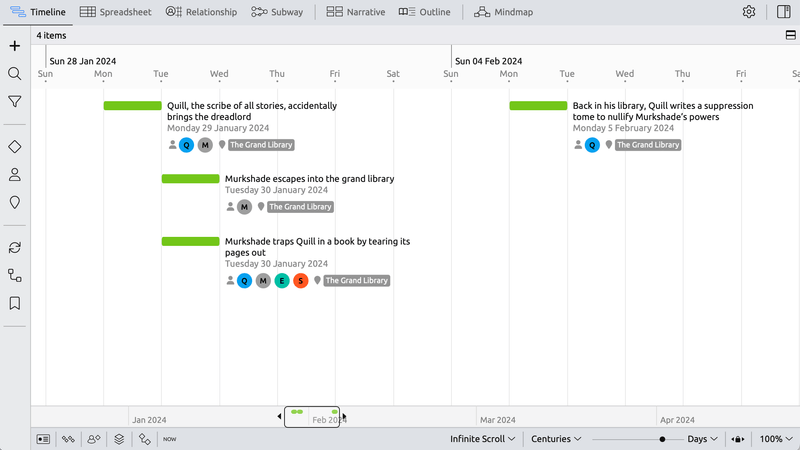Click the sync arrows icon in sidebar
The height and width of the screenshot is (450, 800).
[x=15, y=248]
